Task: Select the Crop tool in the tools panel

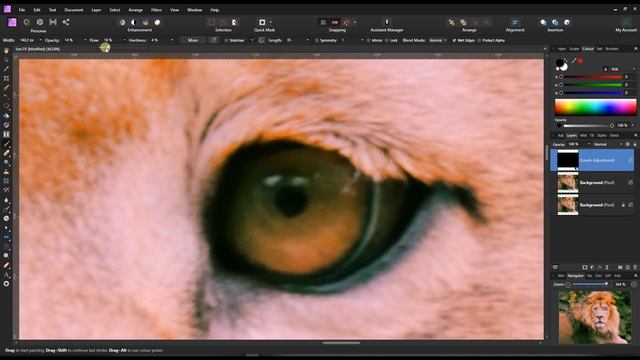Action: point(6,78)
